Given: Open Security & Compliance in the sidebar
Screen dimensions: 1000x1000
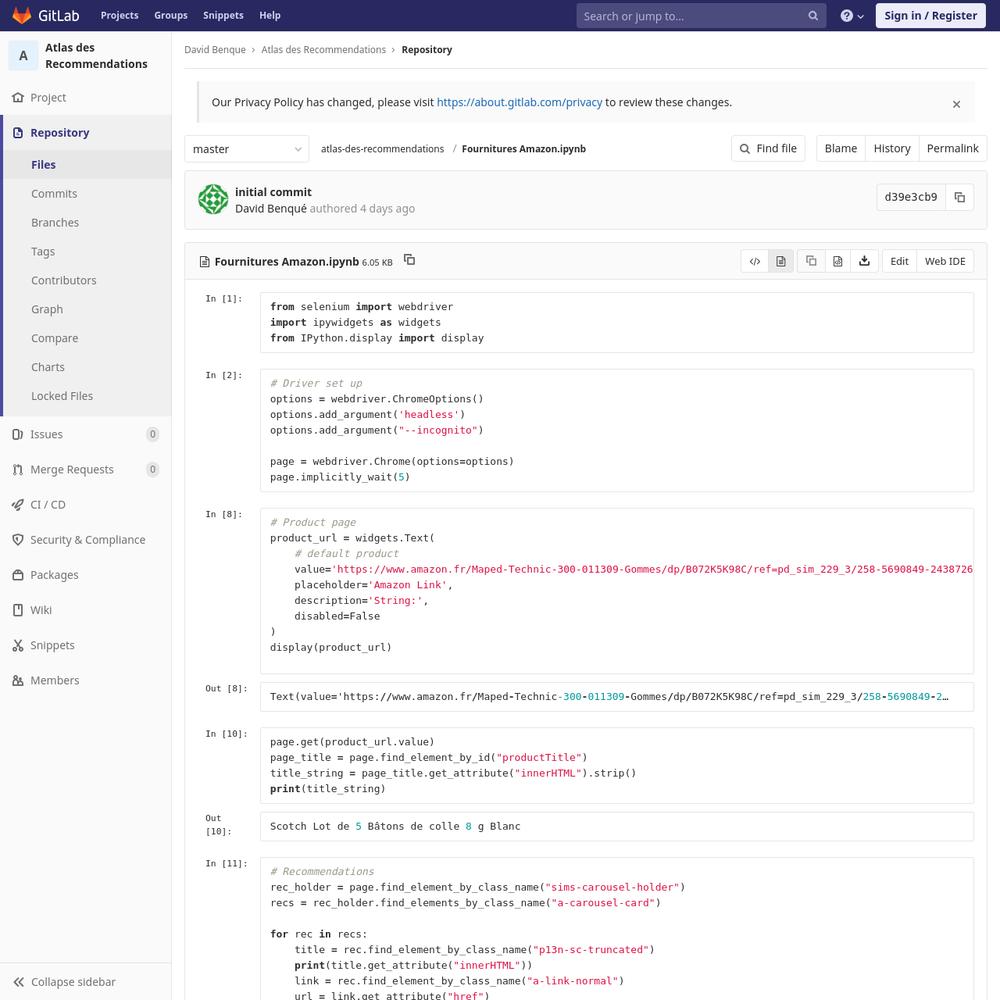Looking at the screenshot, I should pyautogui.click(x=85, y=540).
